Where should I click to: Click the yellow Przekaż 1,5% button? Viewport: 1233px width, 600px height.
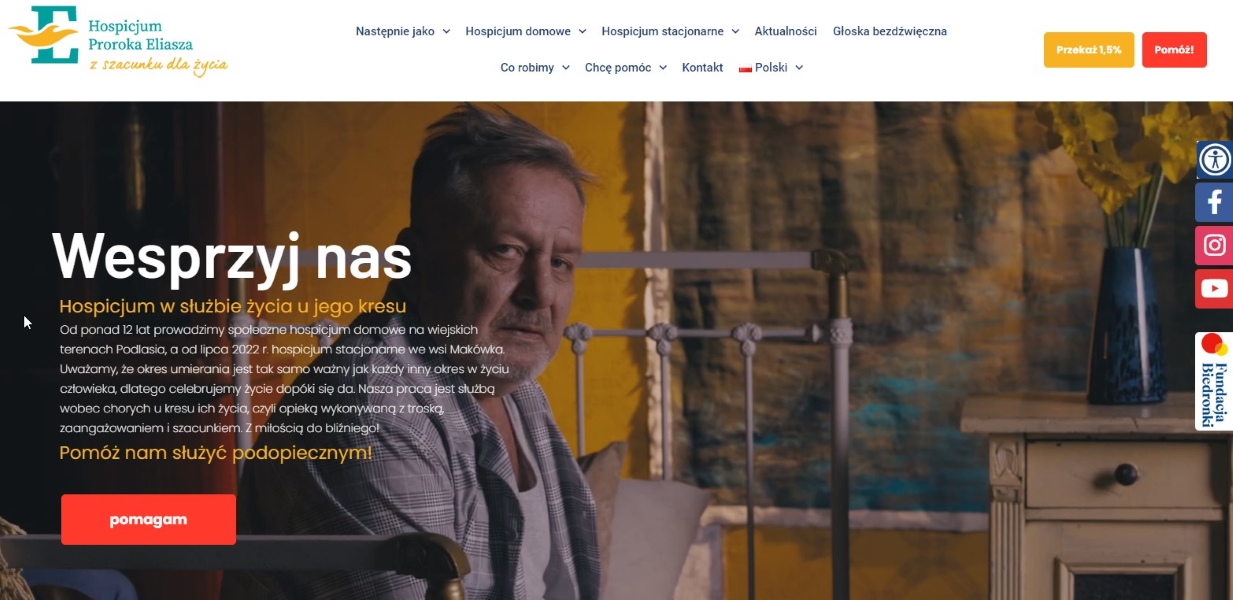click(1089, 50)
